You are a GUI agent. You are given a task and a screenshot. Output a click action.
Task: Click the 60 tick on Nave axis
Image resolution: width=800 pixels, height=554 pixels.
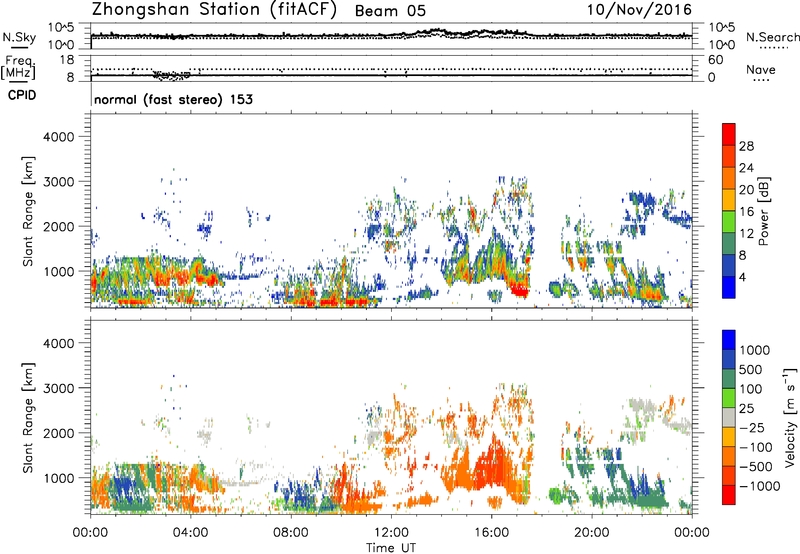tap(715, 60)
